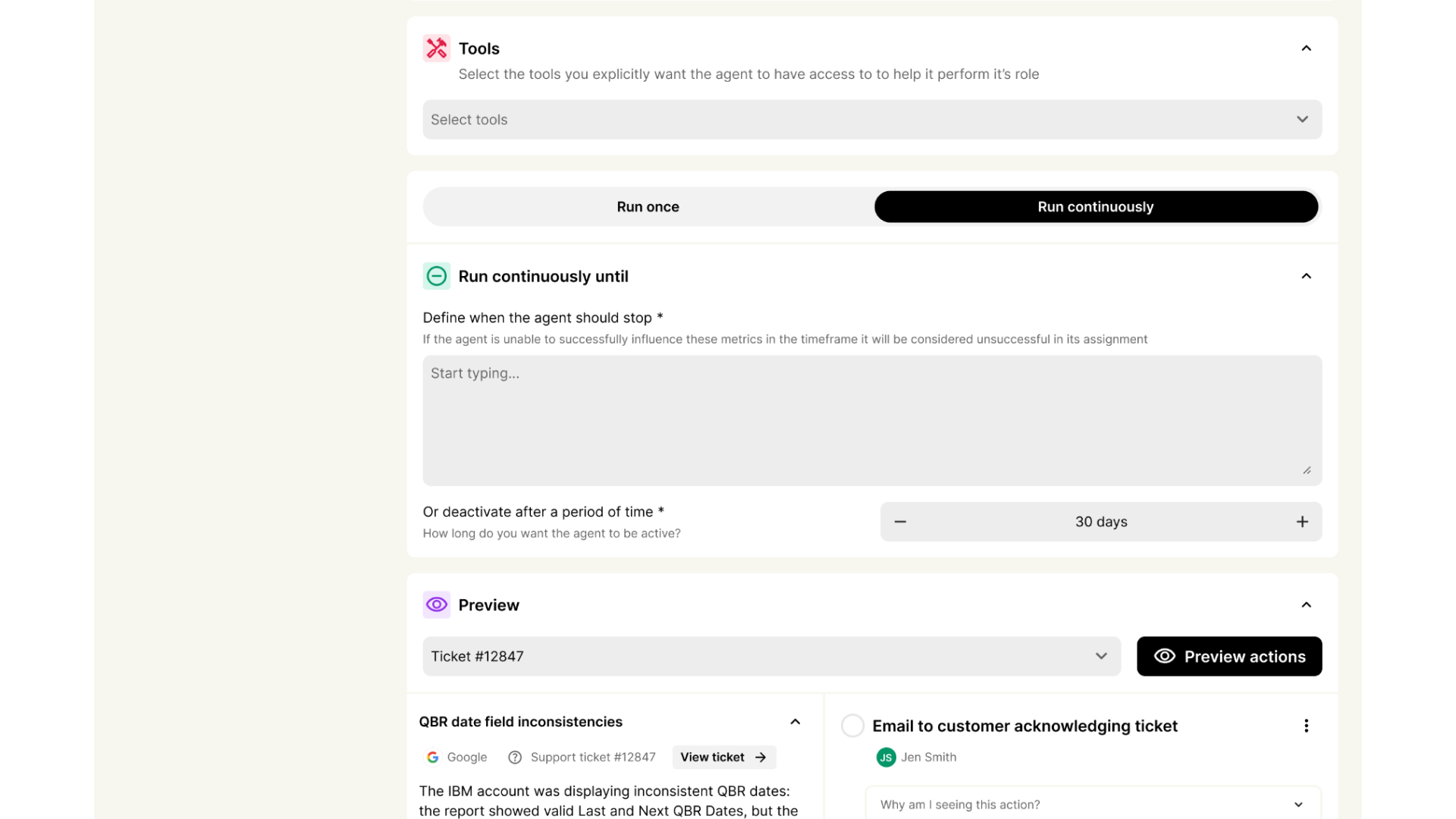Click the Preview actions button
The image size is (1456, 819).
tap(1229, 657)
